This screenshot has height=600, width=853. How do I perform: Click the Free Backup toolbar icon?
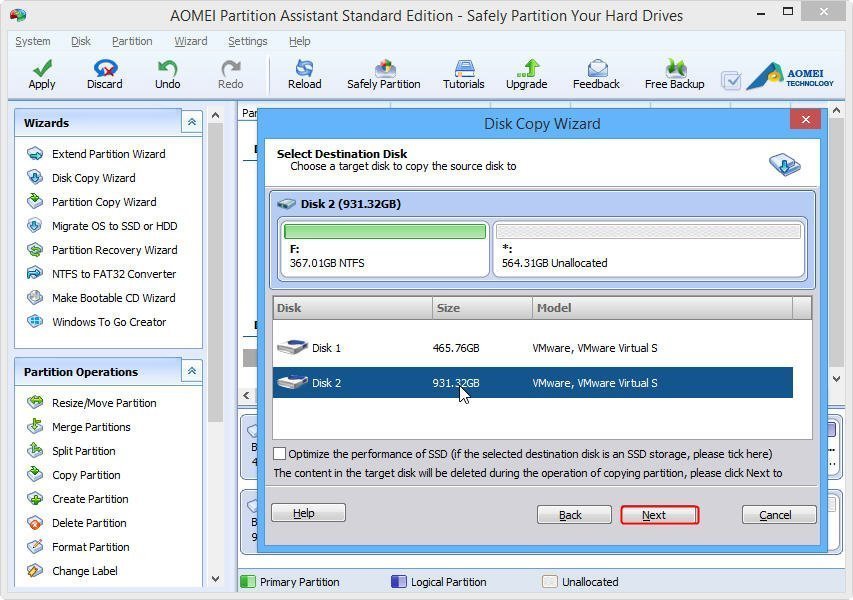tap(675, 75)
